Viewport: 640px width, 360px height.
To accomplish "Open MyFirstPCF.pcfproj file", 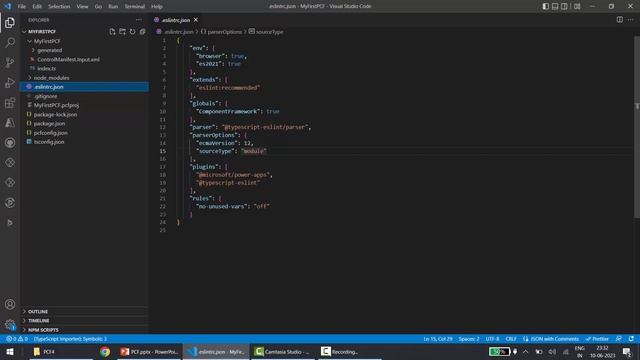I will coord(85,105).
